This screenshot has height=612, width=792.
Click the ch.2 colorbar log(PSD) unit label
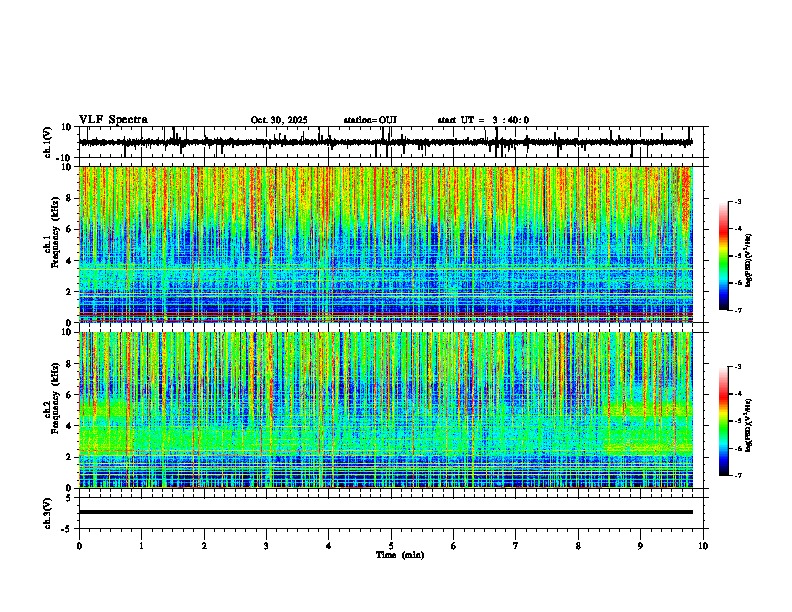click(x=748, y=426)
